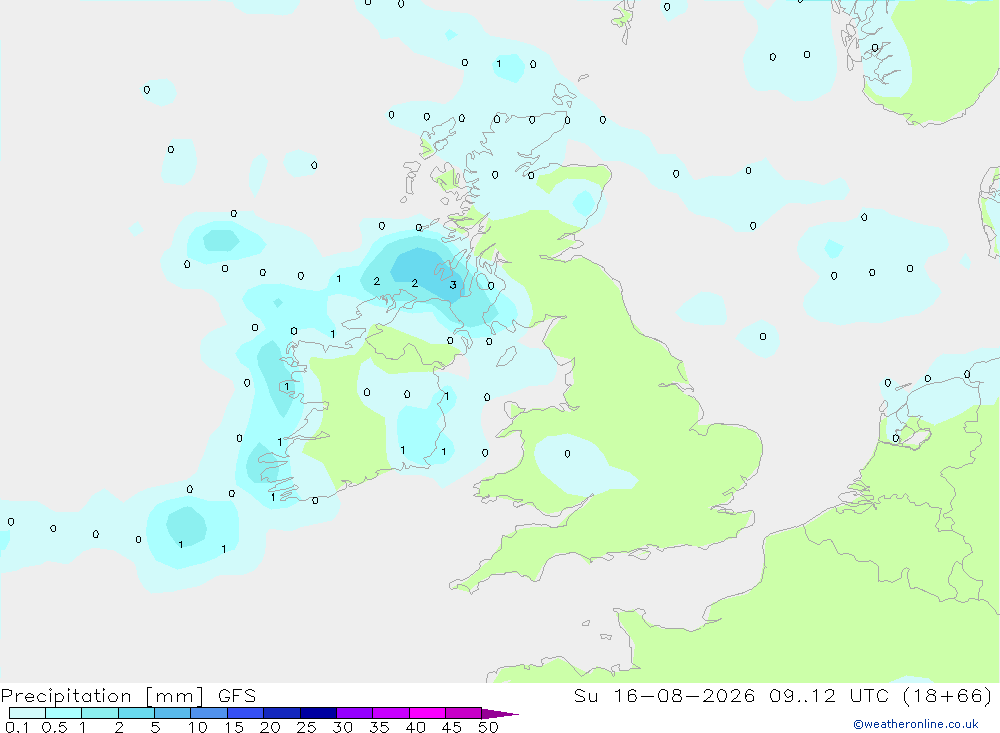Pick the 45–50 mm legend color swatch
Viewport: 1000px width, 733px height.
pyautogui.click(x=464, y=713)
